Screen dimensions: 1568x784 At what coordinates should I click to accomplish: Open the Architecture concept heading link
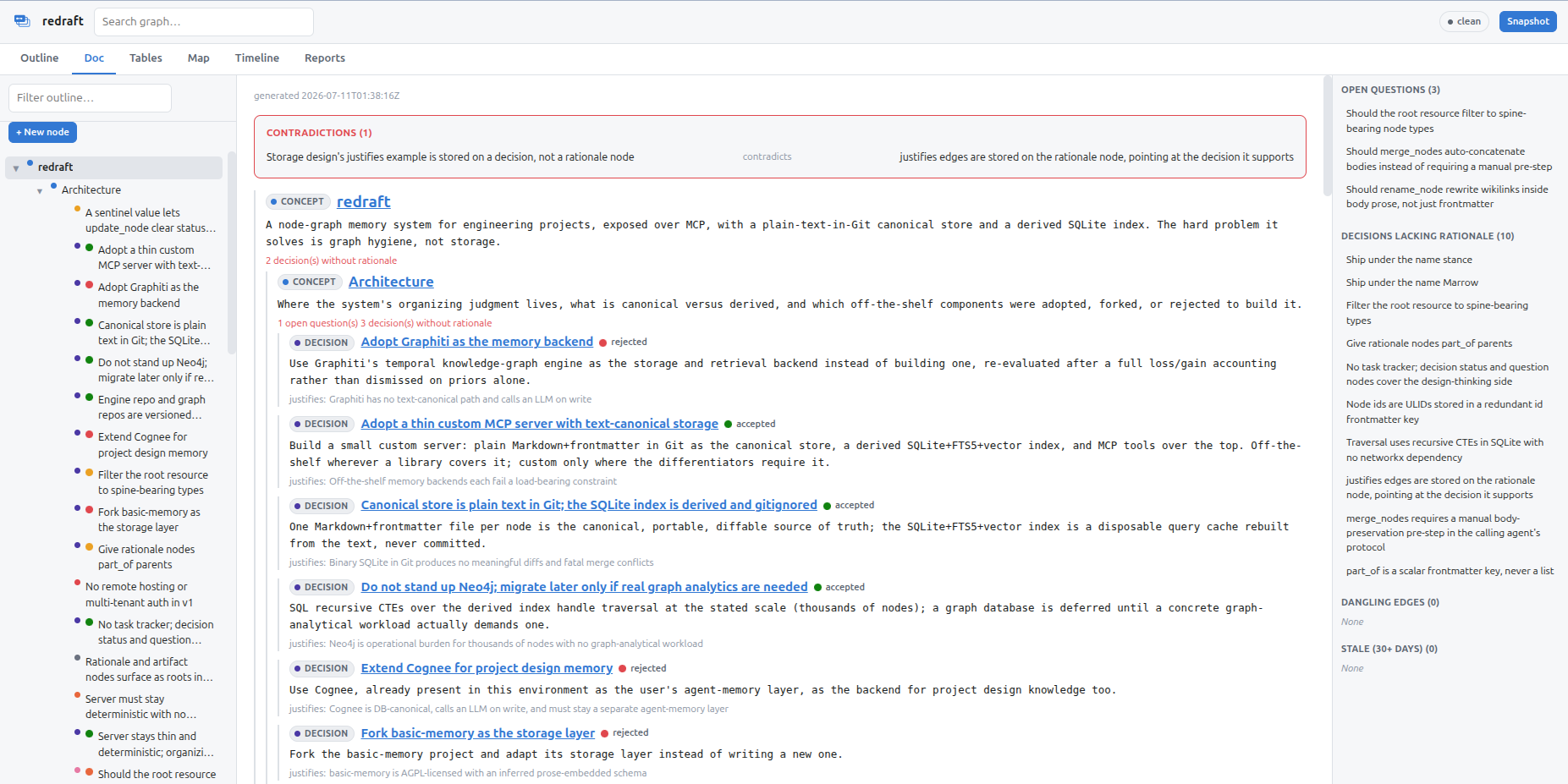coord(391,282)
